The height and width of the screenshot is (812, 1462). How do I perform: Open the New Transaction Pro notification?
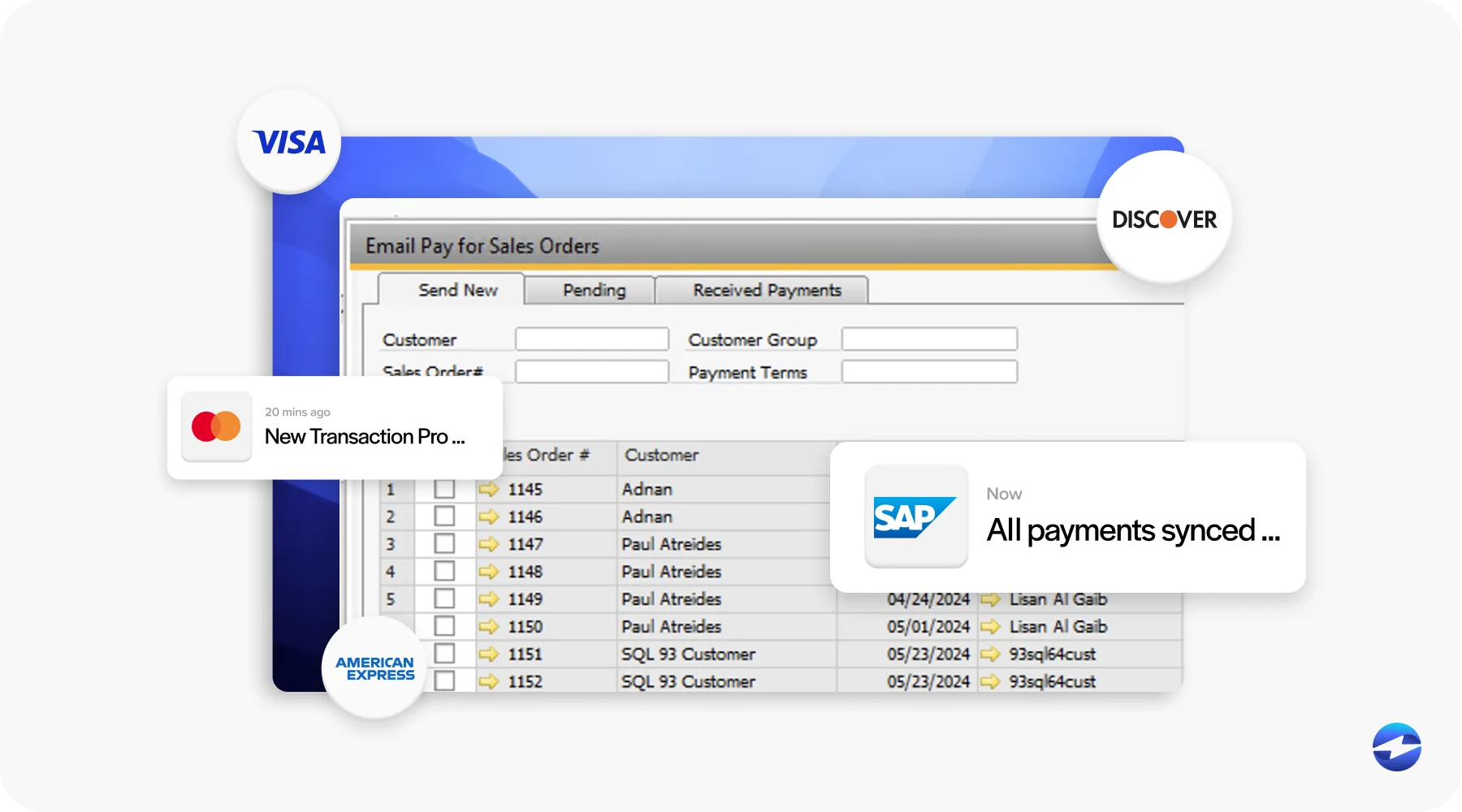335,428
